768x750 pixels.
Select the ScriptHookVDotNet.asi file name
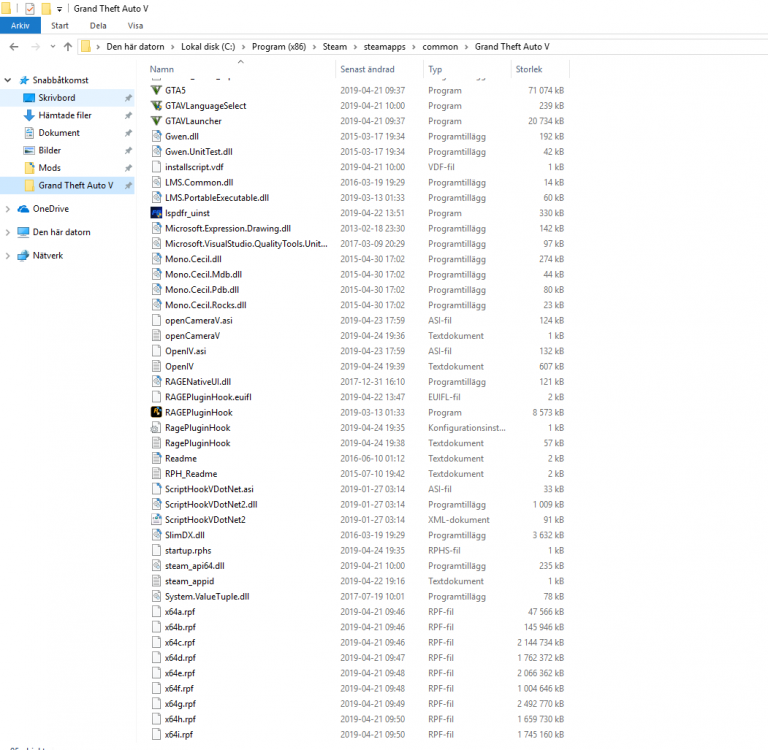[x=209, y=489]
